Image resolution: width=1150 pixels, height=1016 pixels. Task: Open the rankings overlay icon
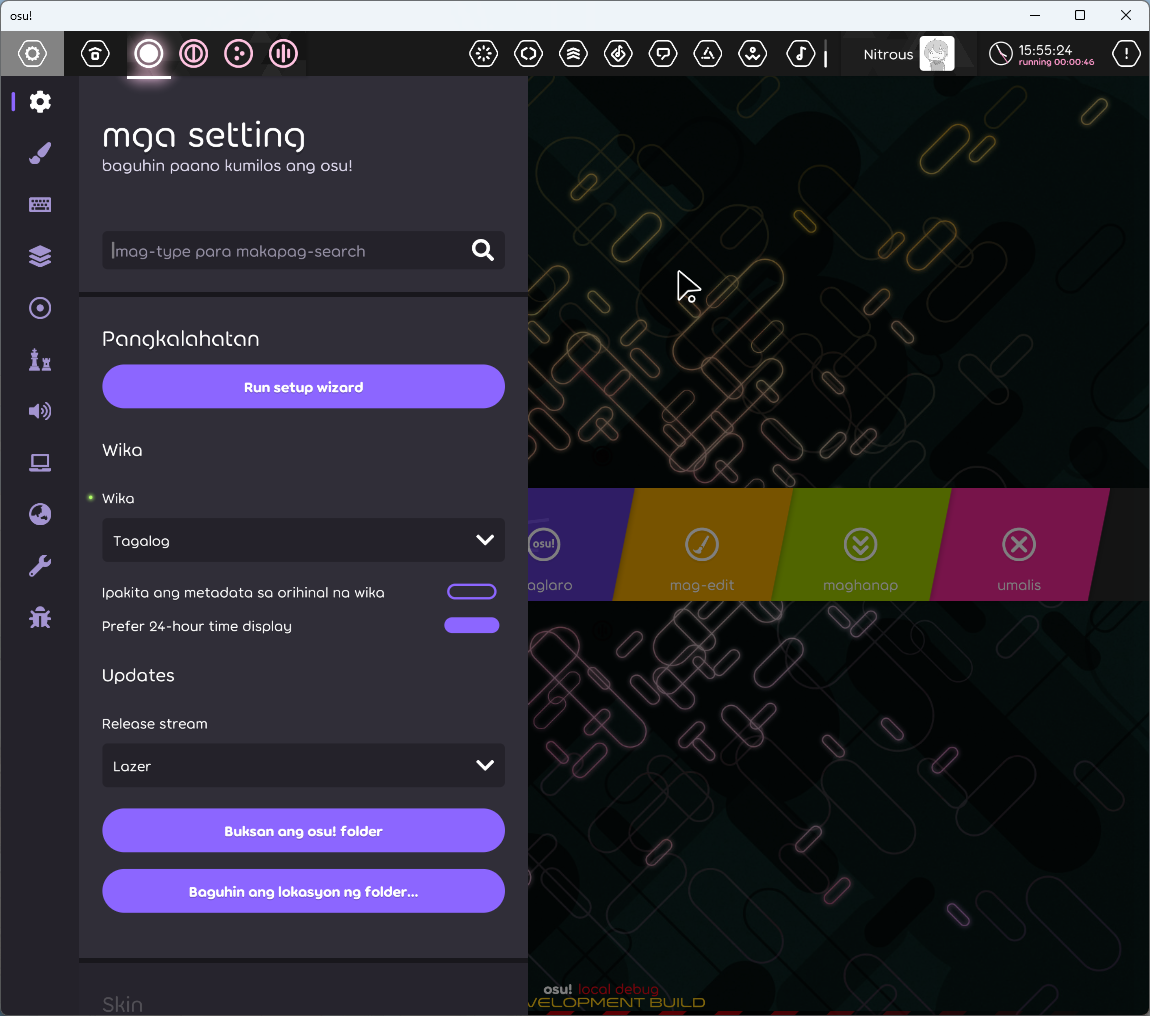point(574,54)
